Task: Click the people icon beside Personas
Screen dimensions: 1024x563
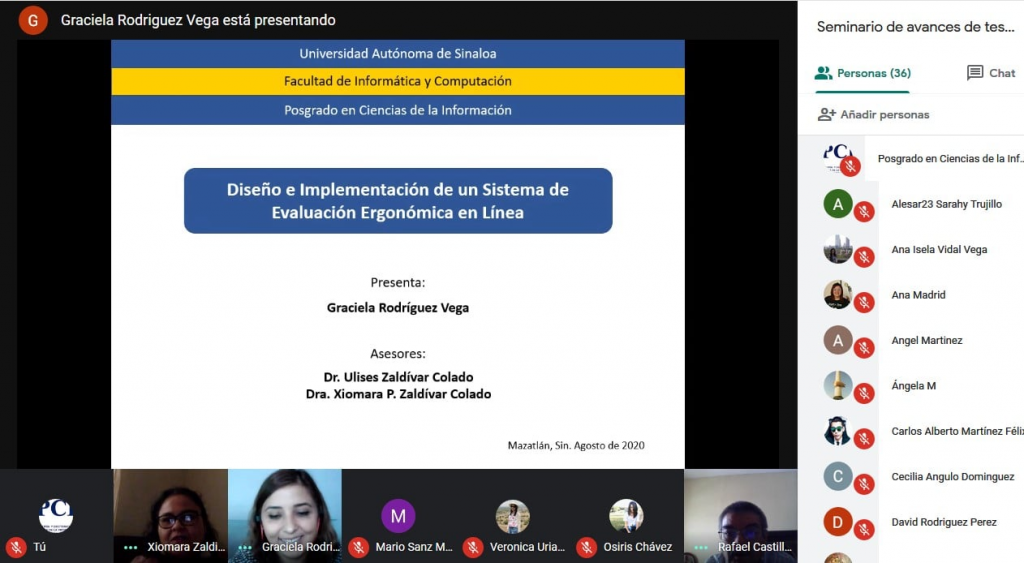Action: coord(823,72)
